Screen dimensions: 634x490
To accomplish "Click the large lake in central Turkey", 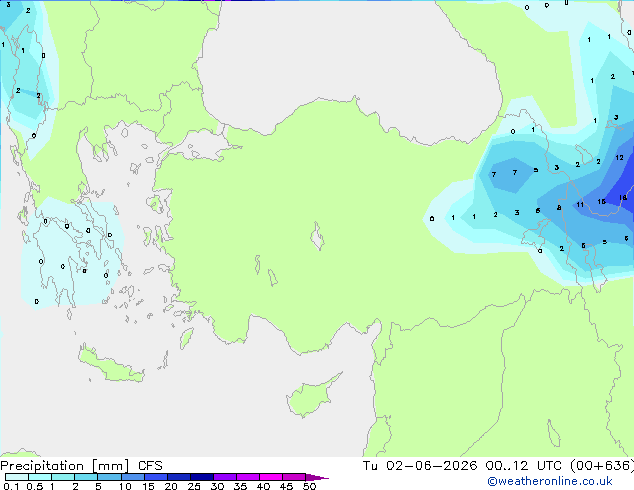I will pos(317,236).
